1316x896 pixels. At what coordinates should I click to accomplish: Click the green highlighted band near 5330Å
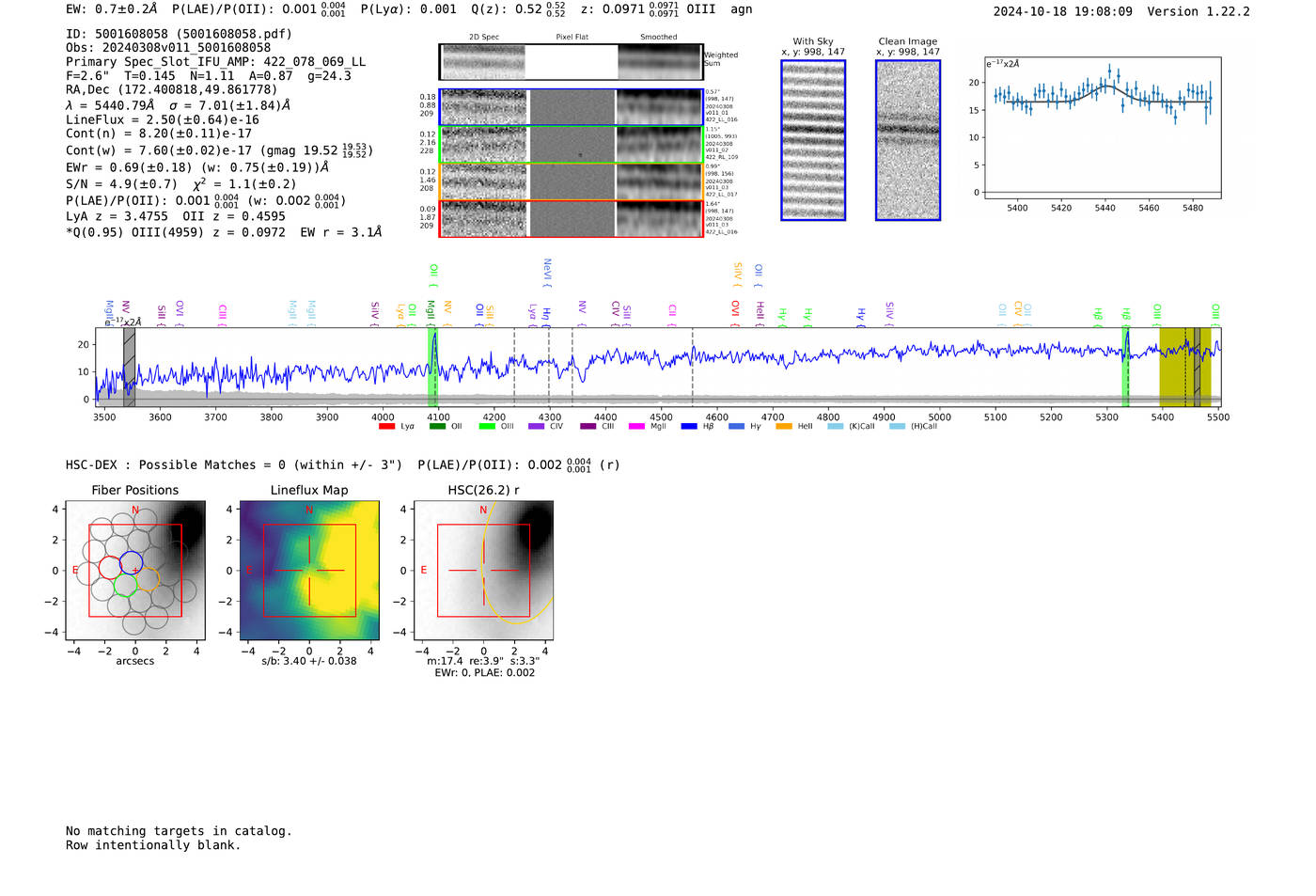[1125, 367]
